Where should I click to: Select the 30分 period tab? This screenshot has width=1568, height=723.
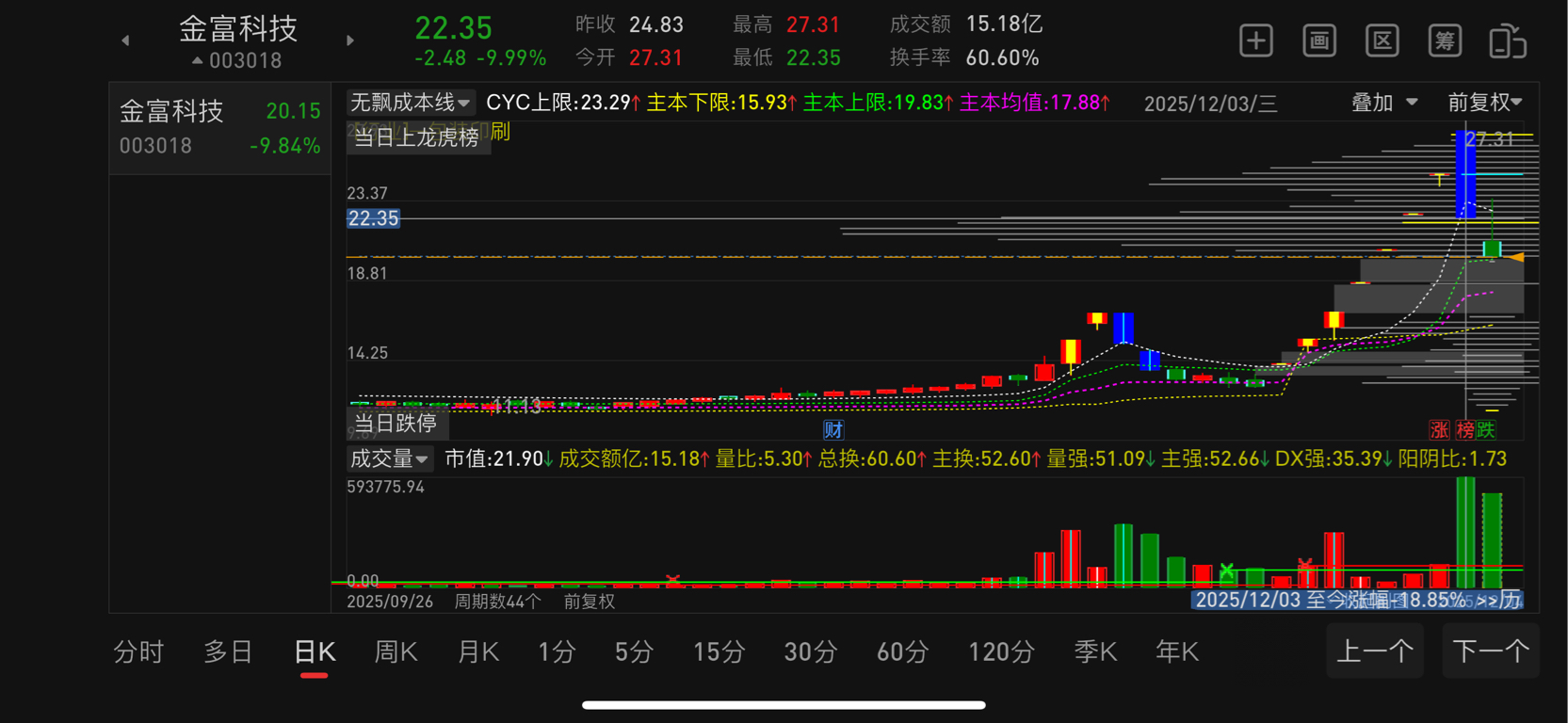810,651
